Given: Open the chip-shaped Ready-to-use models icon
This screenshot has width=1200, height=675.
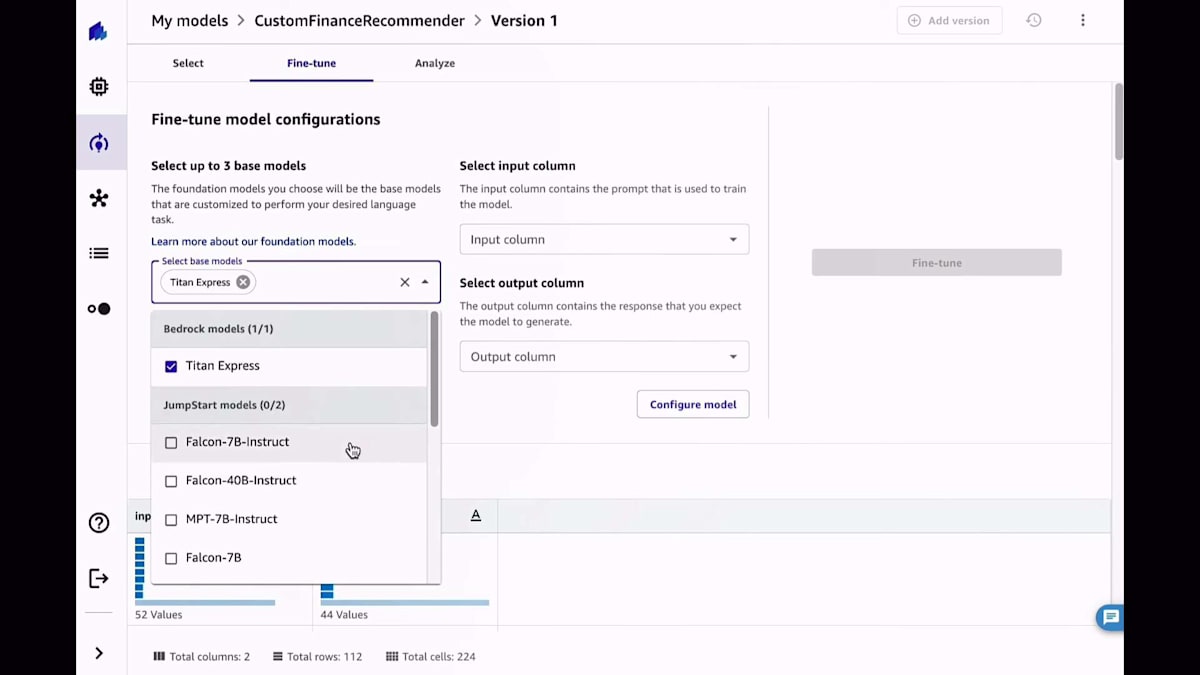Looking at the screenshot, I should click(98, 87).
